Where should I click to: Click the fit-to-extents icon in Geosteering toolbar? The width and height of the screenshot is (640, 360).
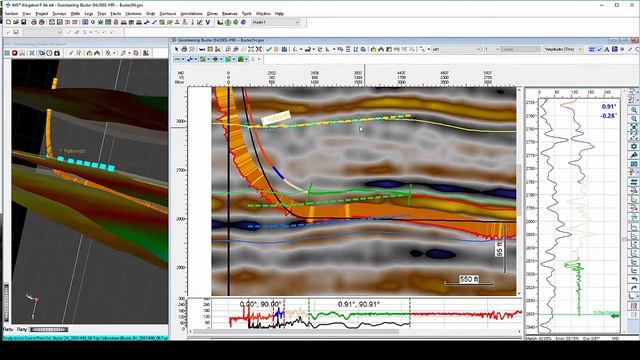251,49
